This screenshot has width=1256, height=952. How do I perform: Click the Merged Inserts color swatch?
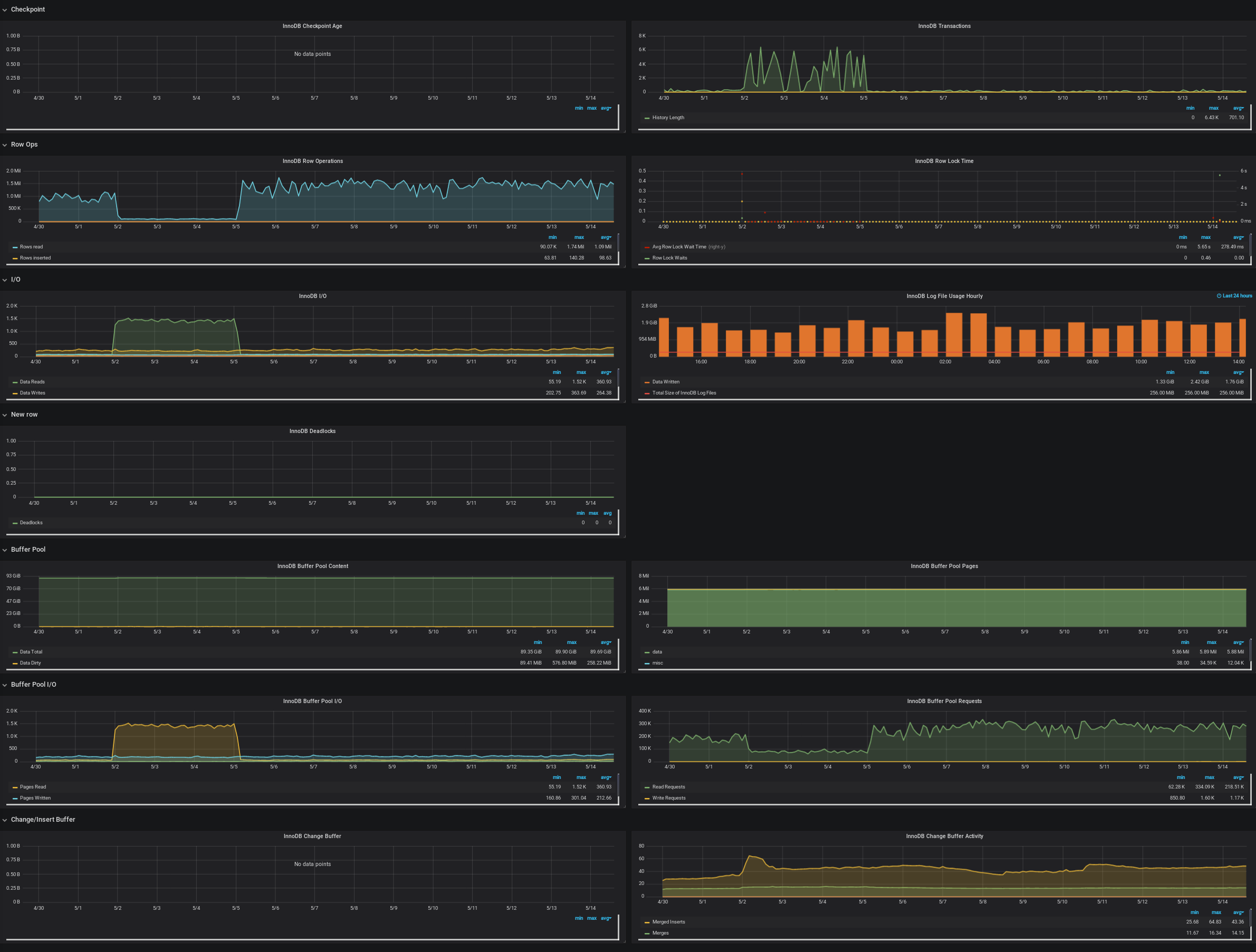[647, 922]
